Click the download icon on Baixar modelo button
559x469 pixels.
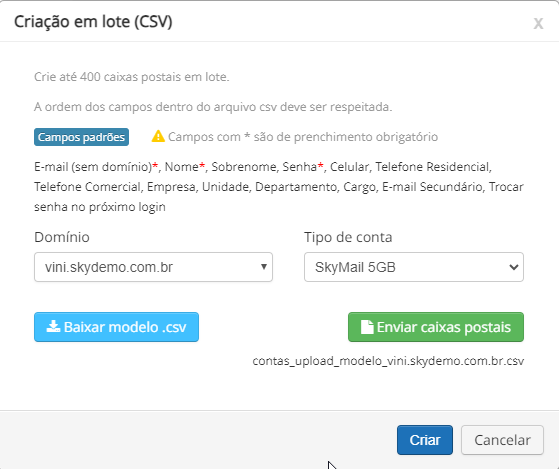click(x=53, y=326)
